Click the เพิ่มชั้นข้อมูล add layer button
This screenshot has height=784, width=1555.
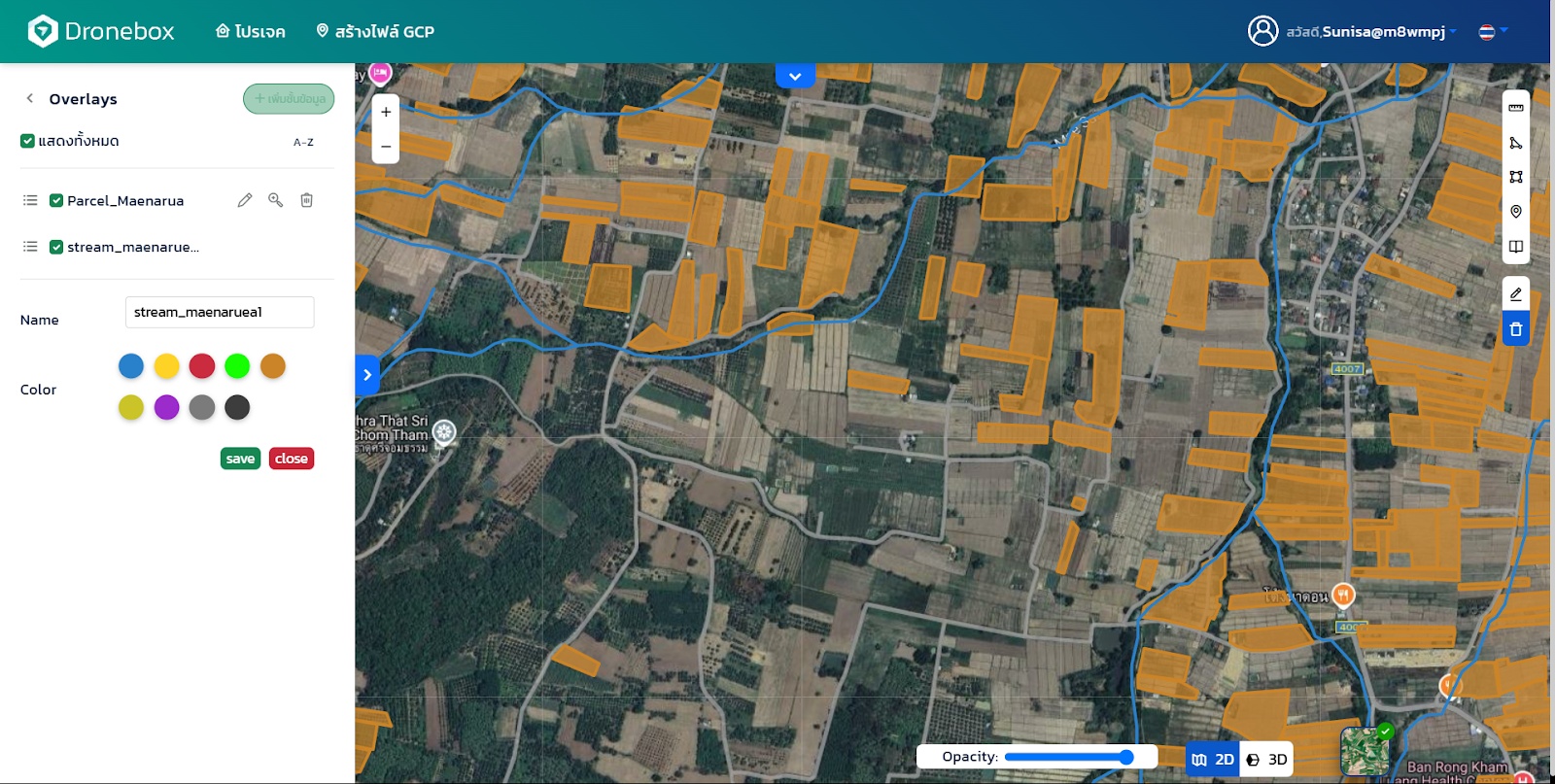pos(289,98)
